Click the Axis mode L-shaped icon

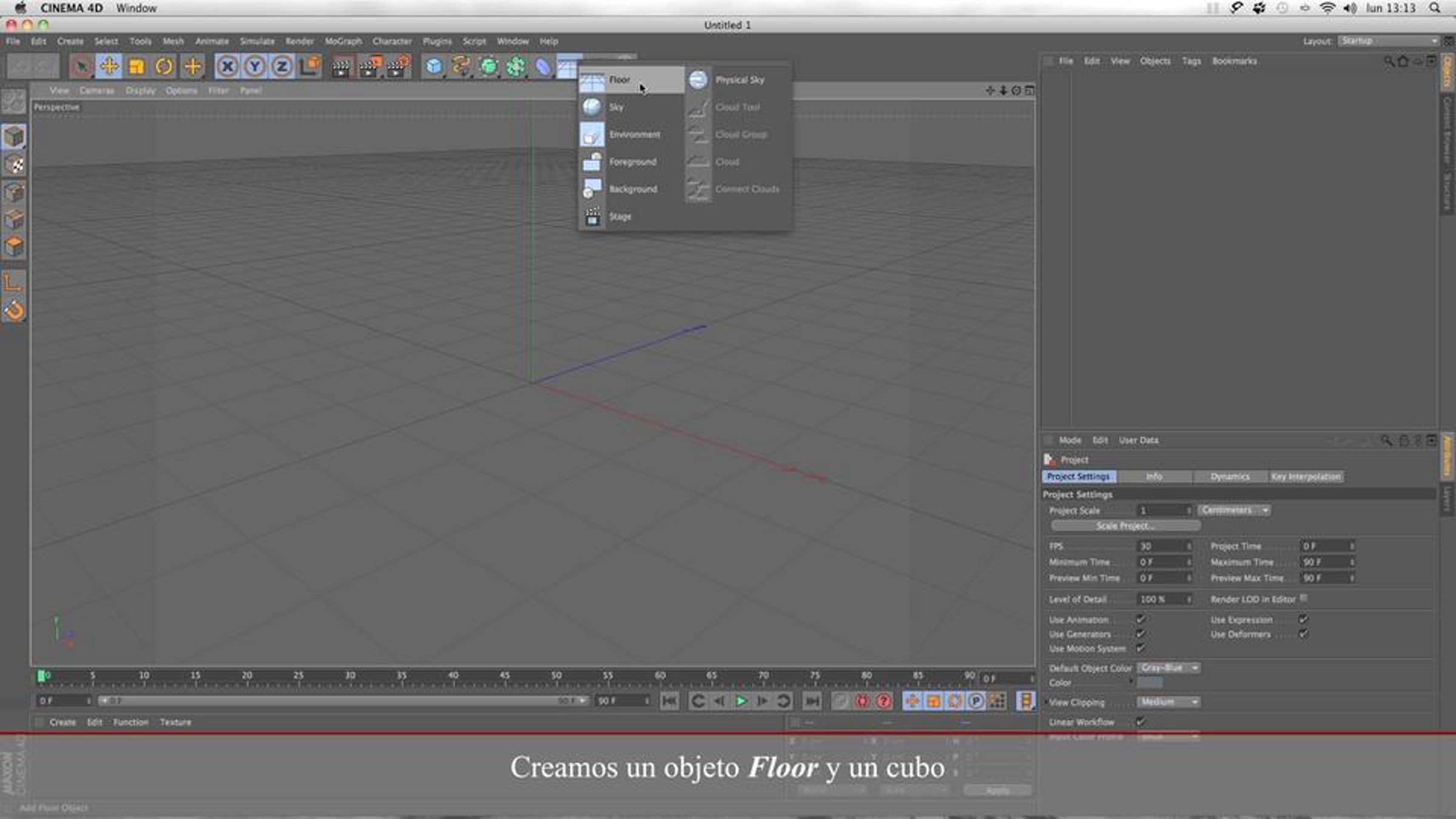point(14,283)
